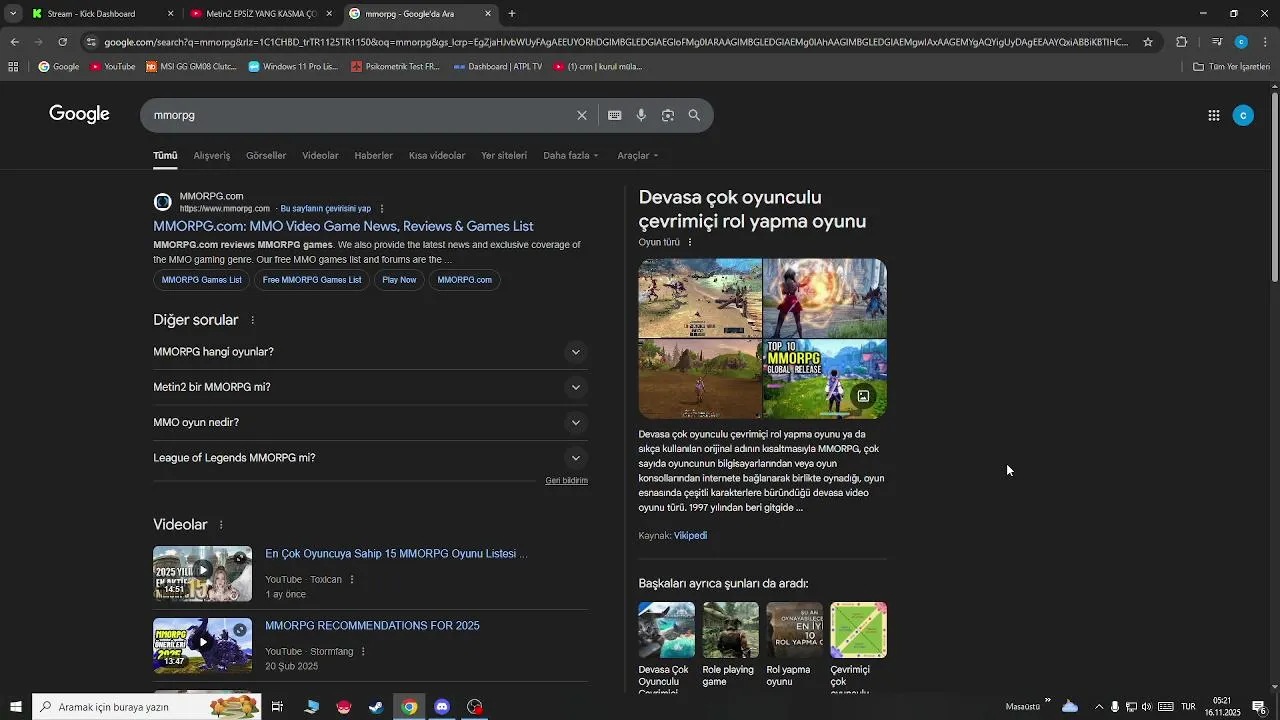Open the Vikipedi source link
The image size is (1280, 720).
pyautogui.click(x=690, y=536)
